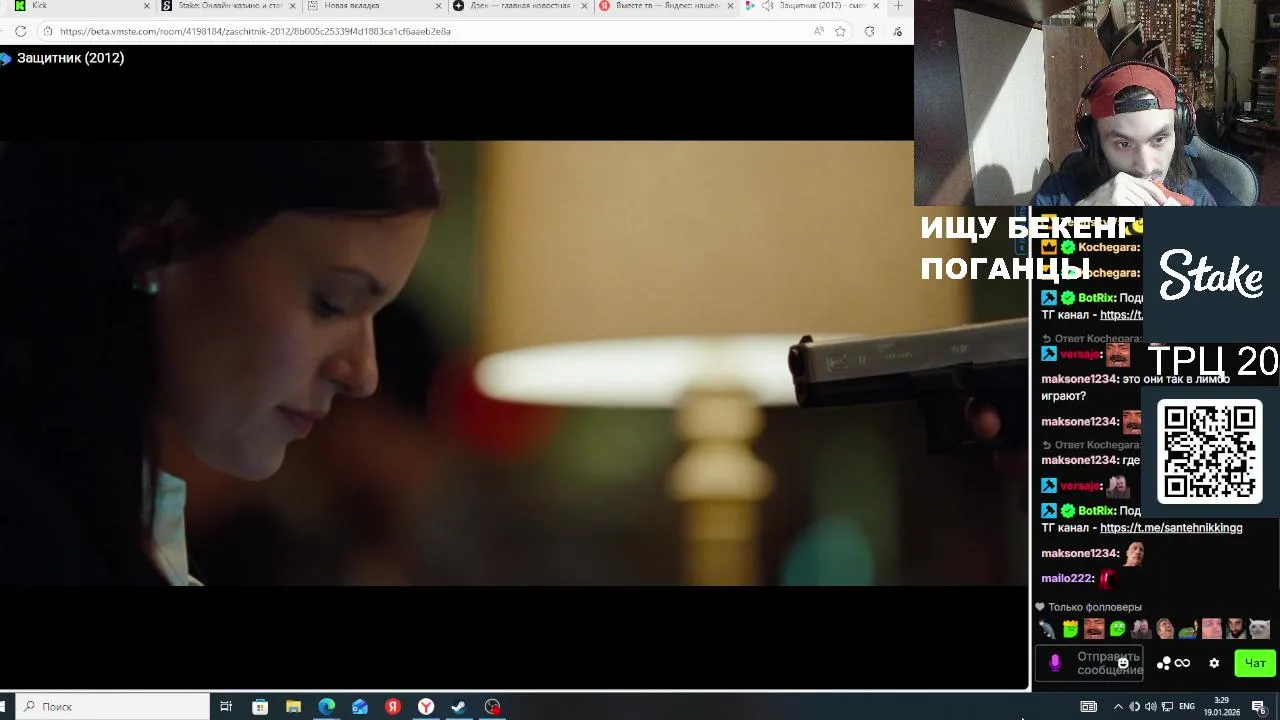Screen dimensions: 1280x720
Task: Add page to favorites with star icon
Action: pos(840,31)
